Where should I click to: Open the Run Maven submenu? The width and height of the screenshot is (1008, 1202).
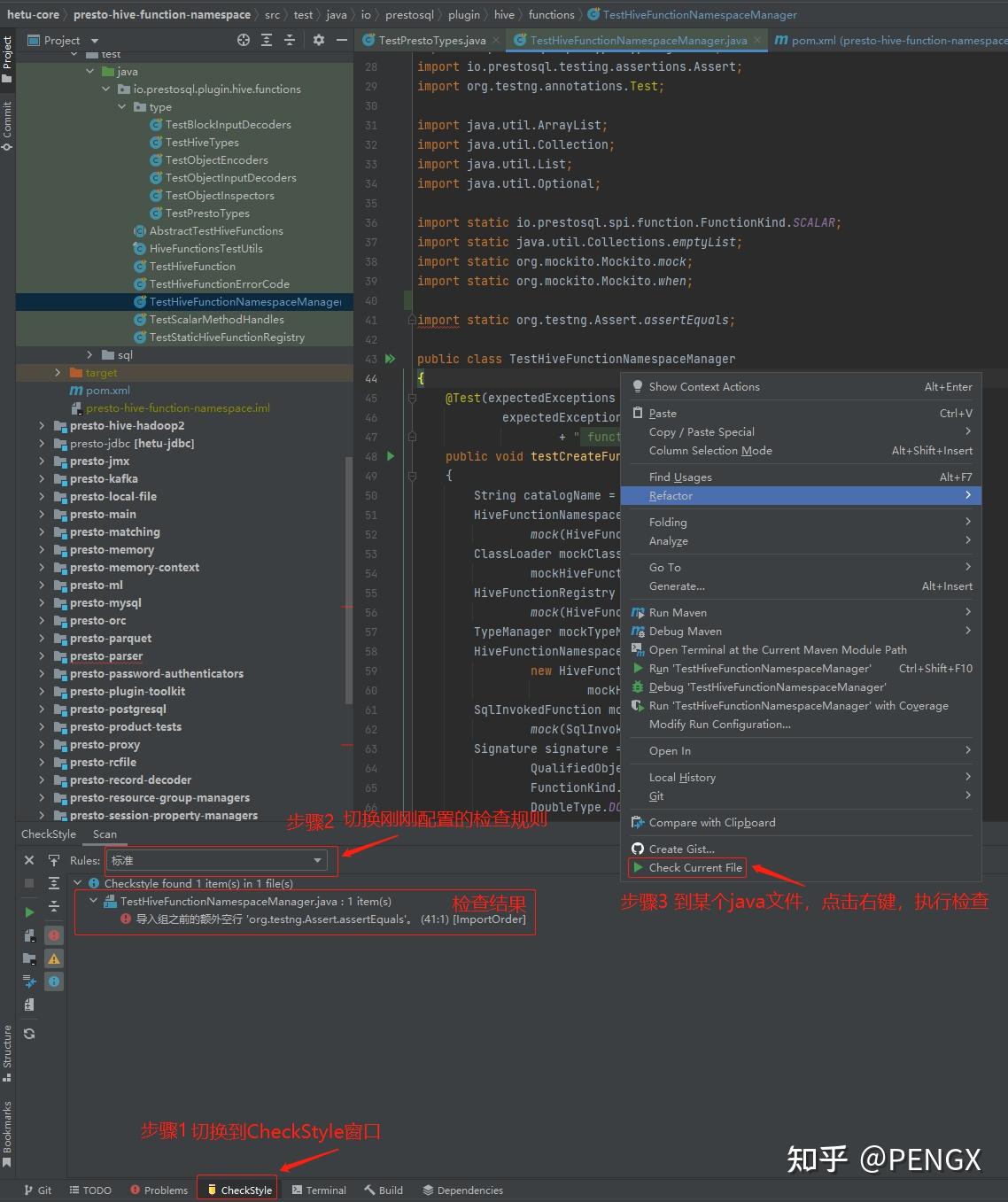pyautogui.click(x=801, y=612)
